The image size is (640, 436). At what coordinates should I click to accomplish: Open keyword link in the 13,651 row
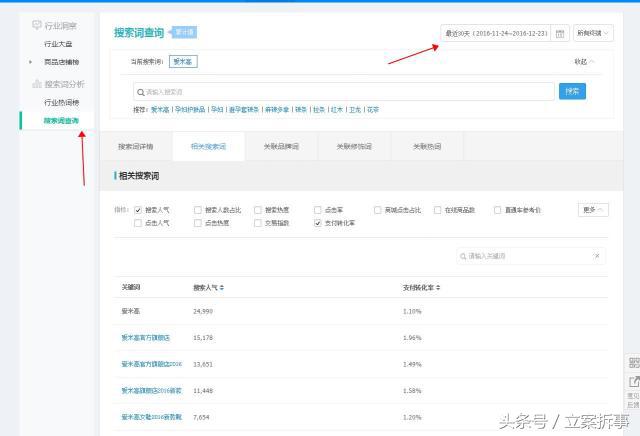(151, 364)
